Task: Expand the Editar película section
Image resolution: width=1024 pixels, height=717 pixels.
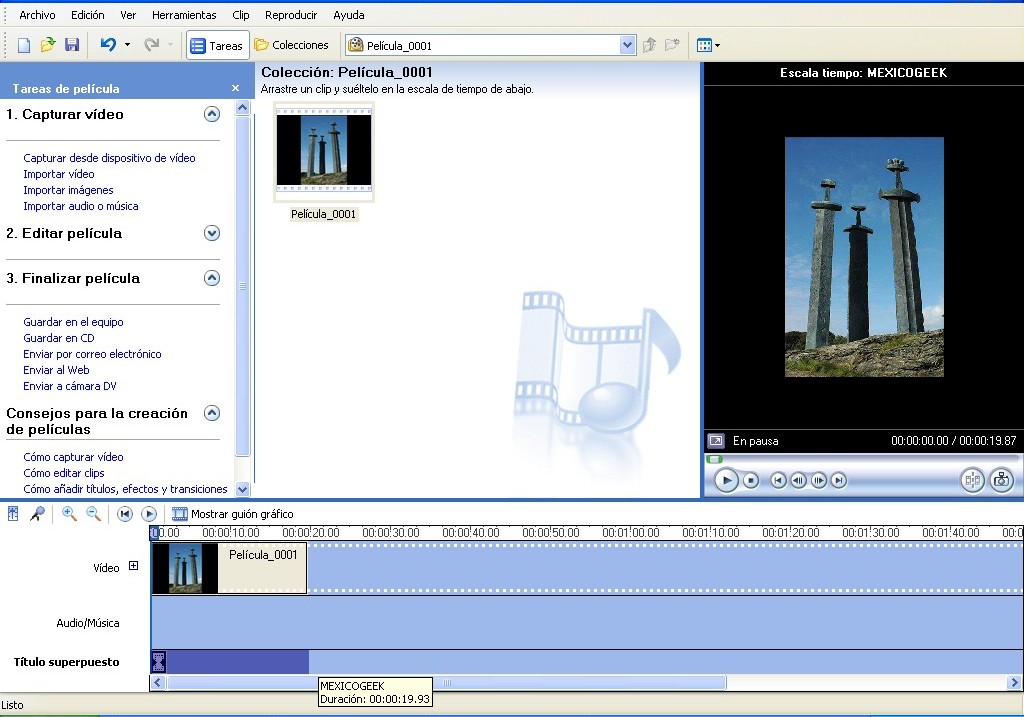Action: 212,233
